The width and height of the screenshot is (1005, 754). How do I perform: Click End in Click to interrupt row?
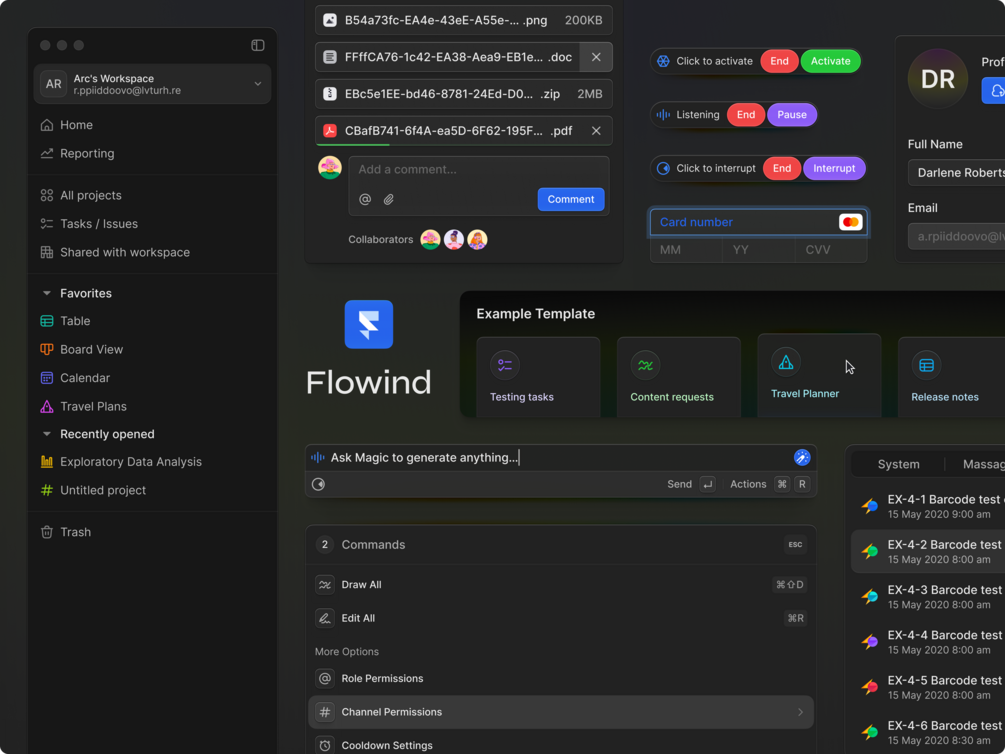pos(782,168)
